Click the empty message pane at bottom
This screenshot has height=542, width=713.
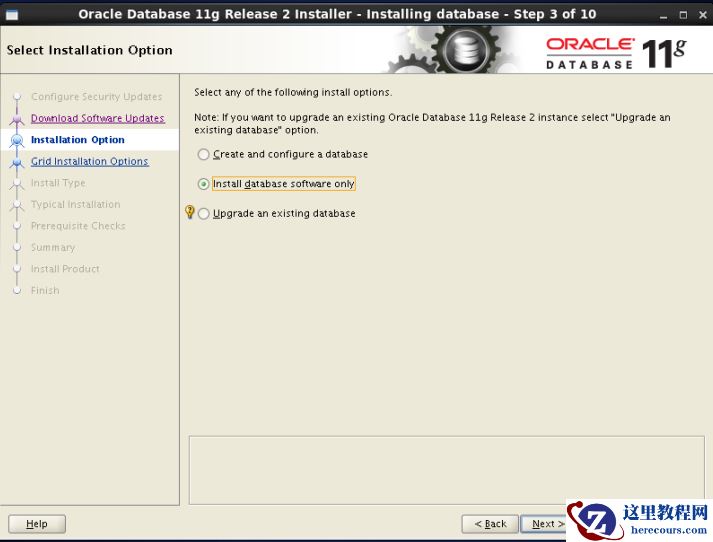tap(447, 470)
